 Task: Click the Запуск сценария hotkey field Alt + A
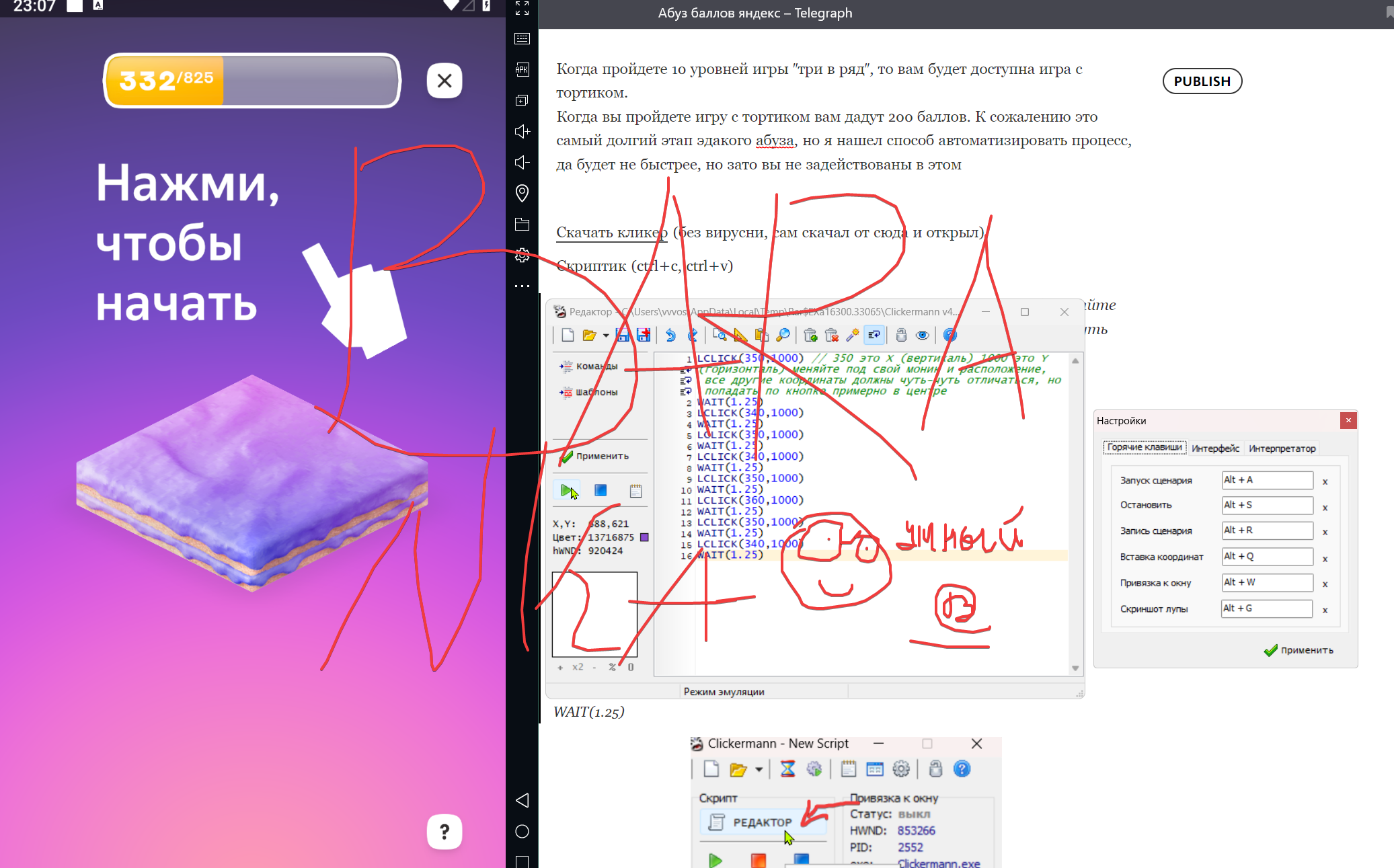pyautogui.click(x=1267, y=480)
